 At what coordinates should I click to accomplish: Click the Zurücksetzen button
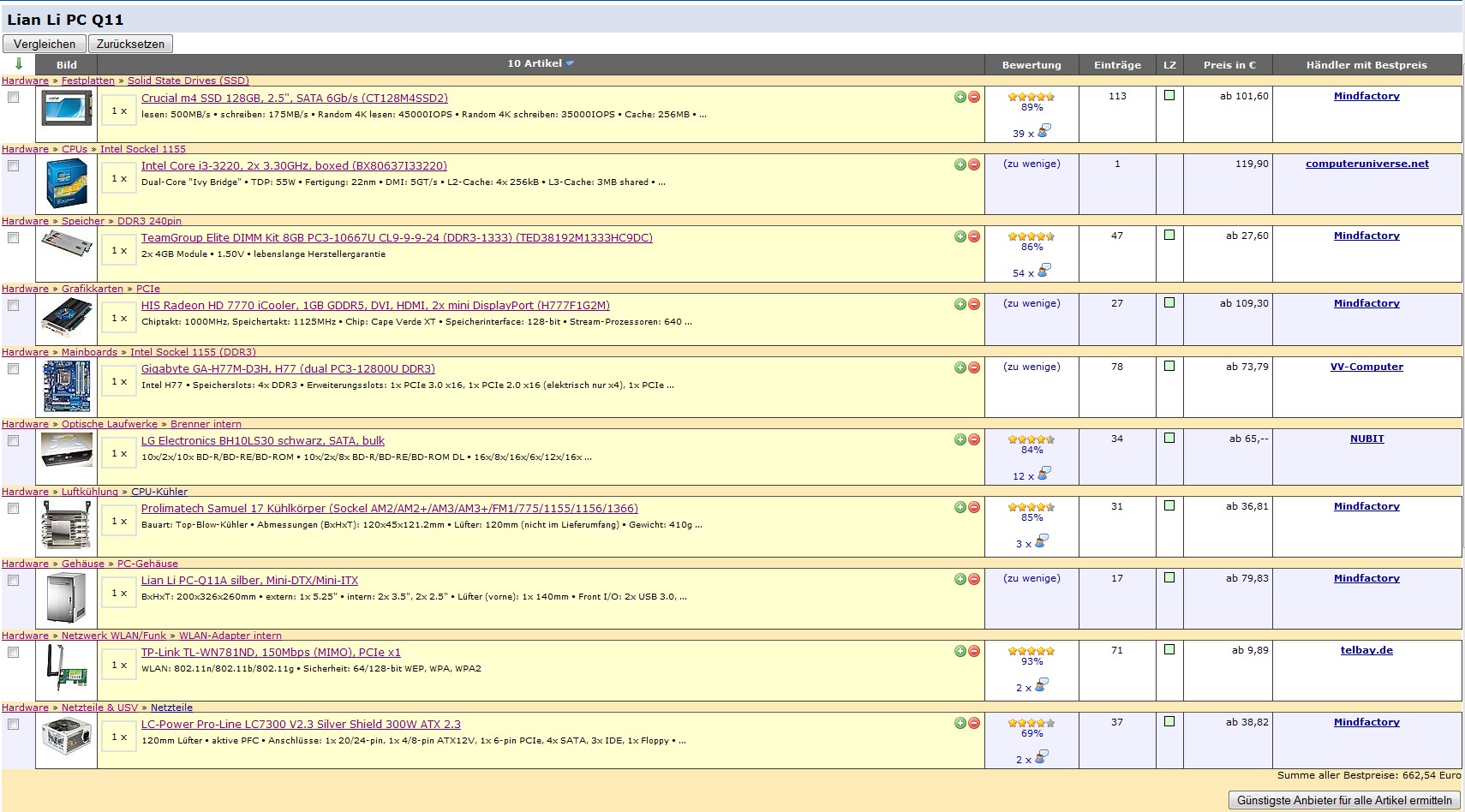(130, 44)
